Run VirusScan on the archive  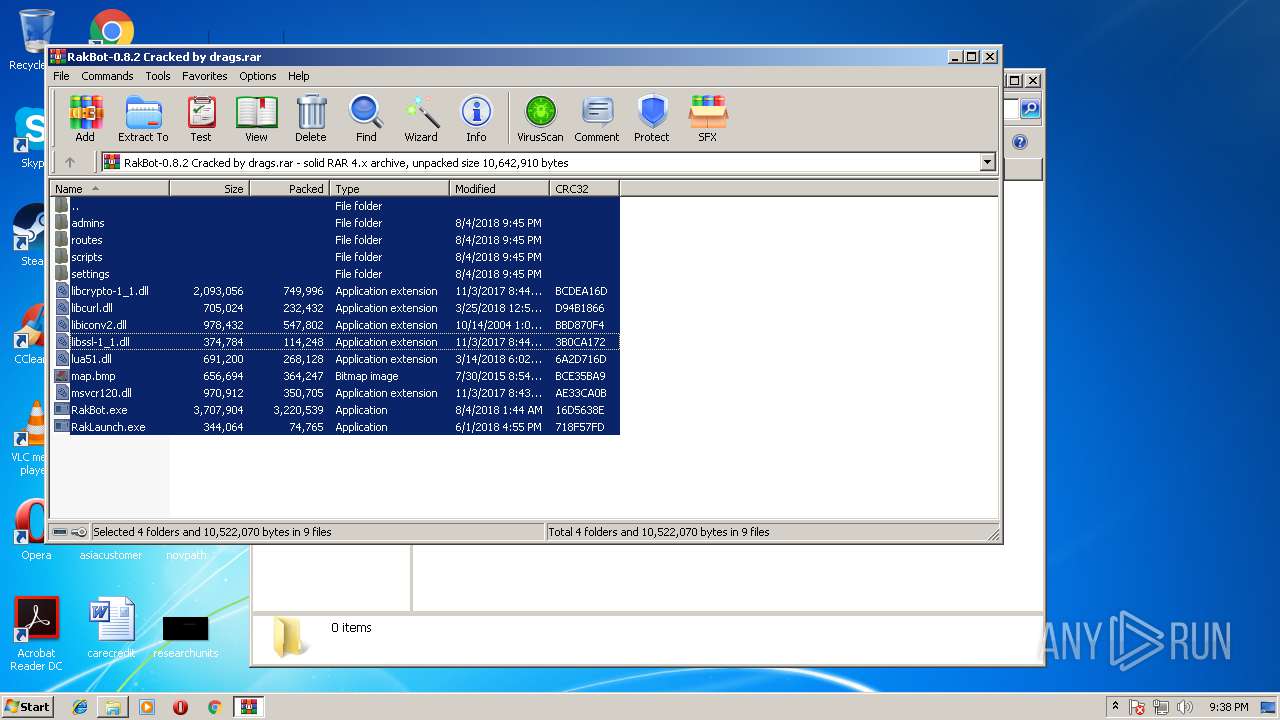540,119
